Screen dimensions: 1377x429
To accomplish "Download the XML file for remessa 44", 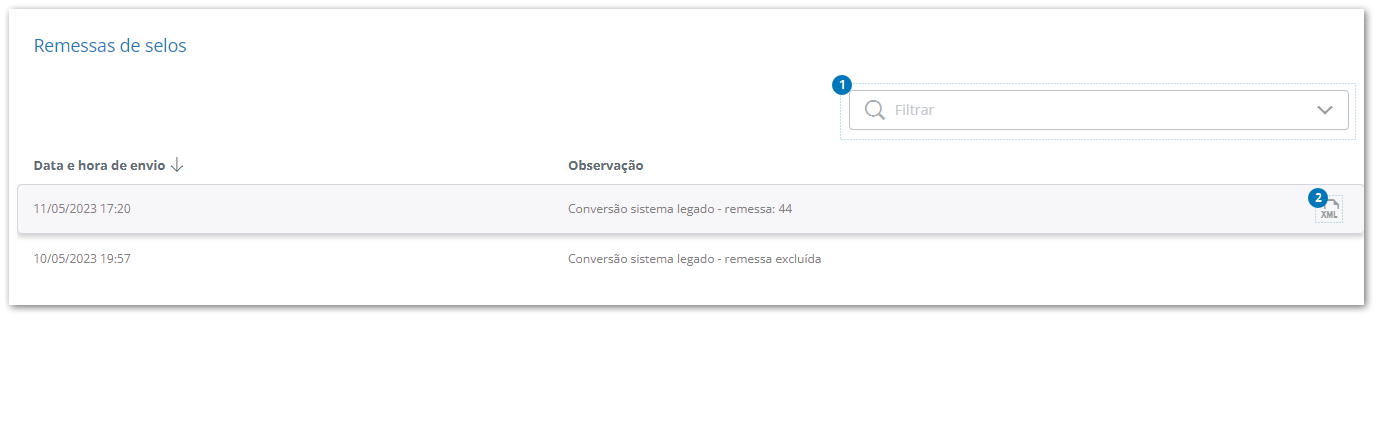I will [1329, 209].
